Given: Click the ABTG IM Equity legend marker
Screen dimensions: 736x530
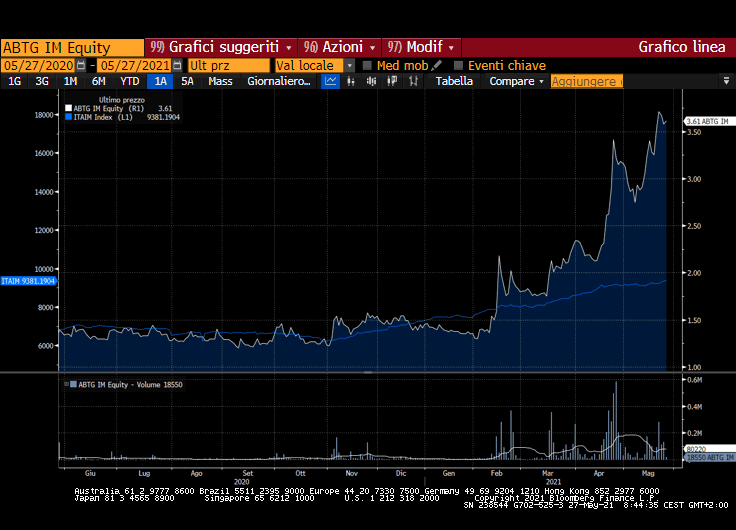Looking at the screenshot, I should (68, 108).
